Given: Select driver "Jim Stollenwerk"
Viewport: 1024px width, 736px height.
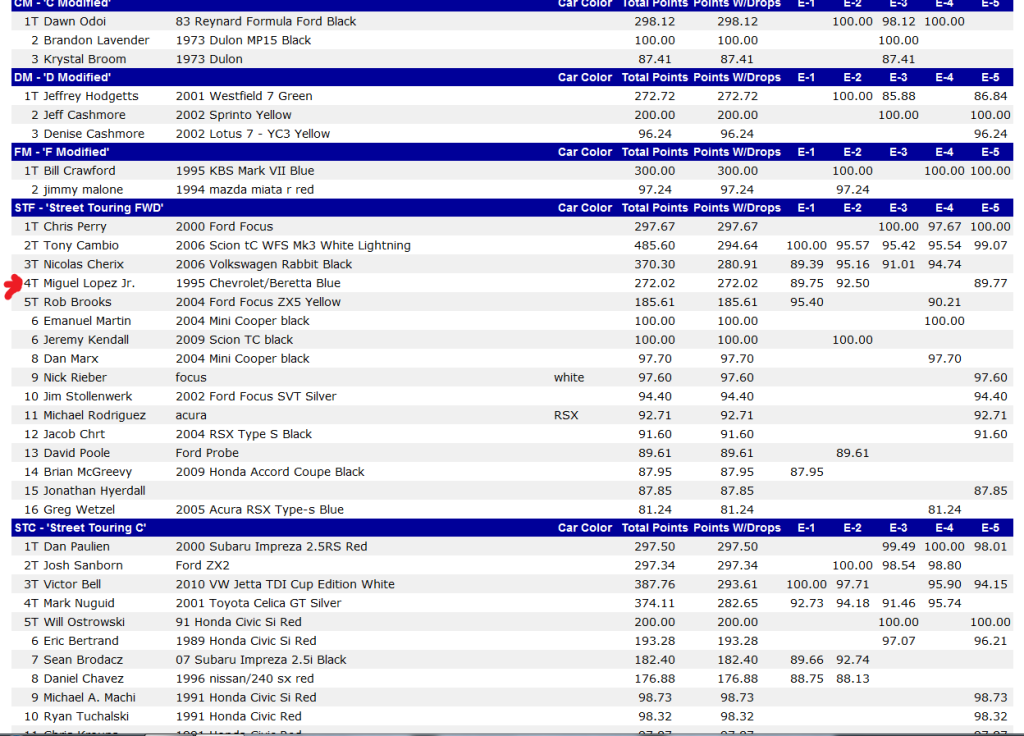Looking at the screenshot, I should click(88, 398).
